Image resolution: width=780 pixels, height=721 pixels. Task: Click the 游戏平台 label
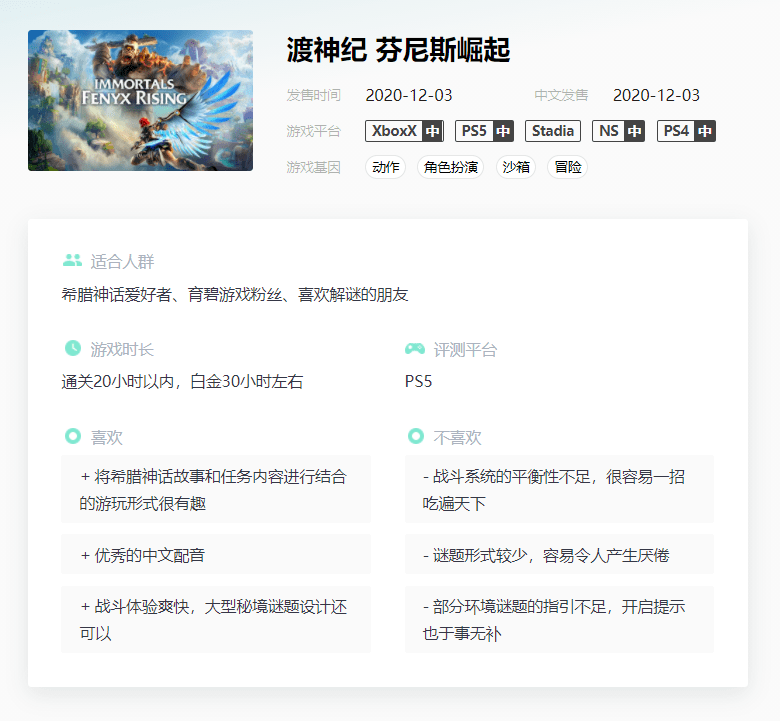pos(313,131)
